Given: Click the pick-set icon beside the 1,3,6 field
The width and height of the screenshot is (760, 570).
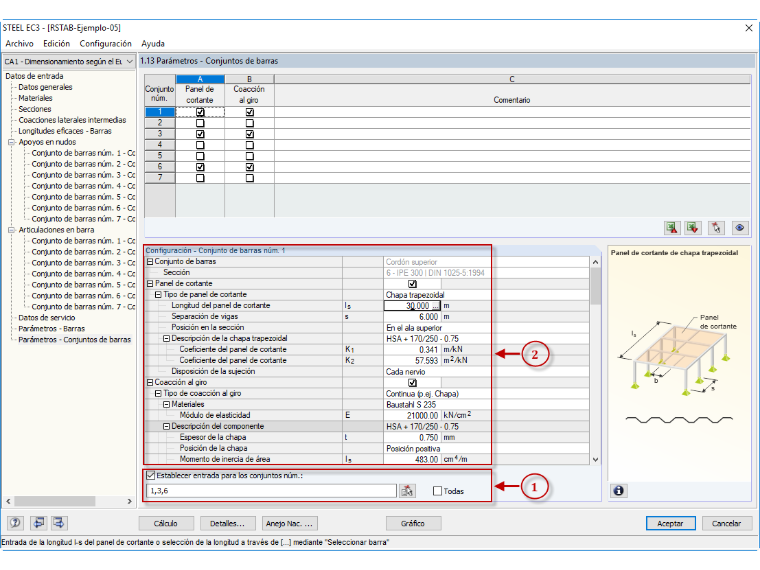Looking at the screenshot, I should point(407,491).
